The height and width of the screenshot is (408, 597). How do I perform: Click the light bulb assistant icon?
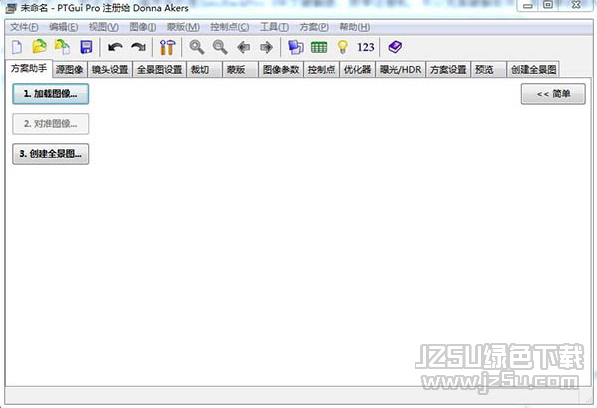(343, 47)
